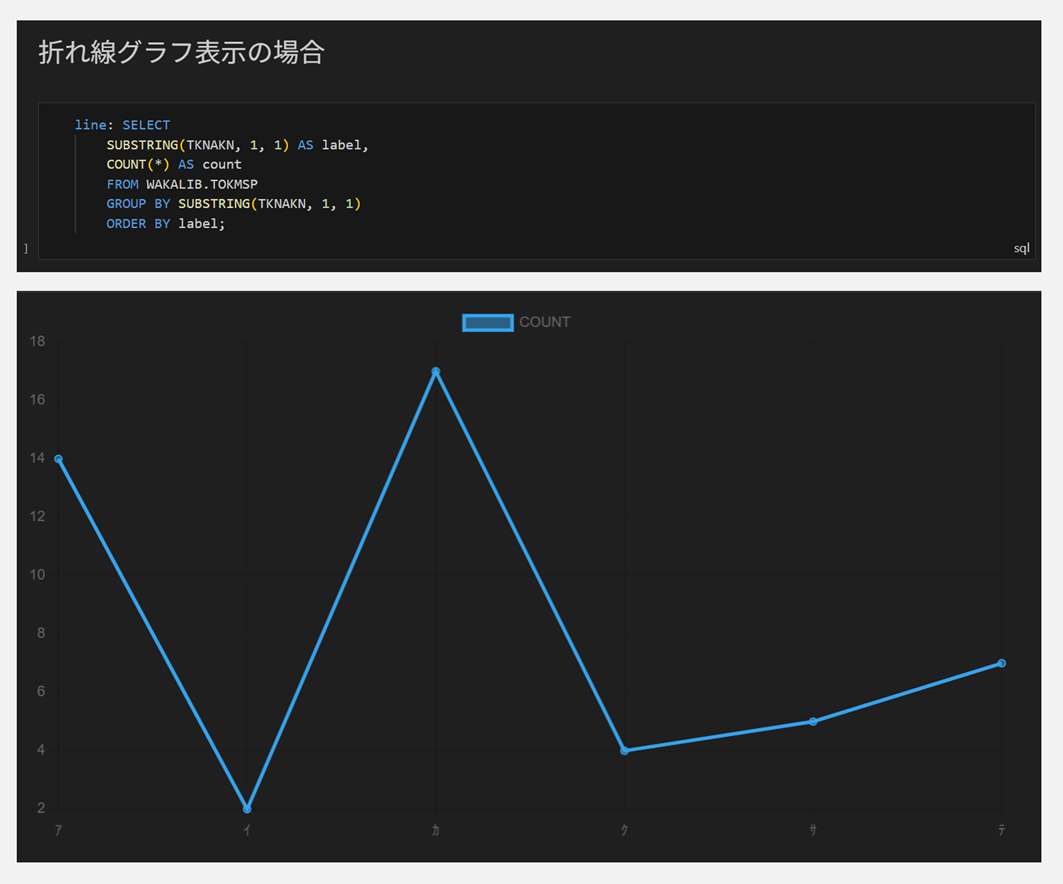Toggle the COUNT legend color box

pyautogui.click(x=487, y=323)
